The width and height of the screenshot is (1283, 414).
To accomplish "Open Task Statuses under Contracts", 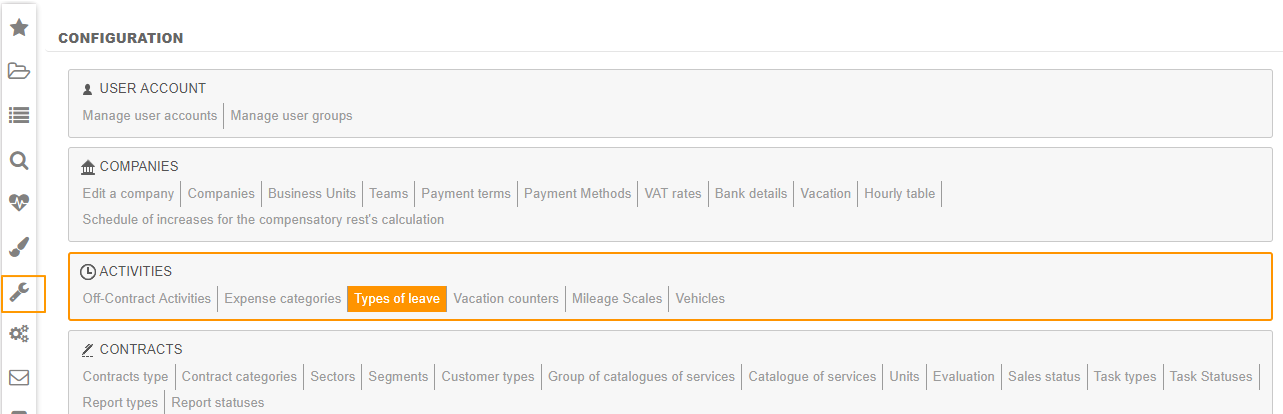I will pos(1211,377).
